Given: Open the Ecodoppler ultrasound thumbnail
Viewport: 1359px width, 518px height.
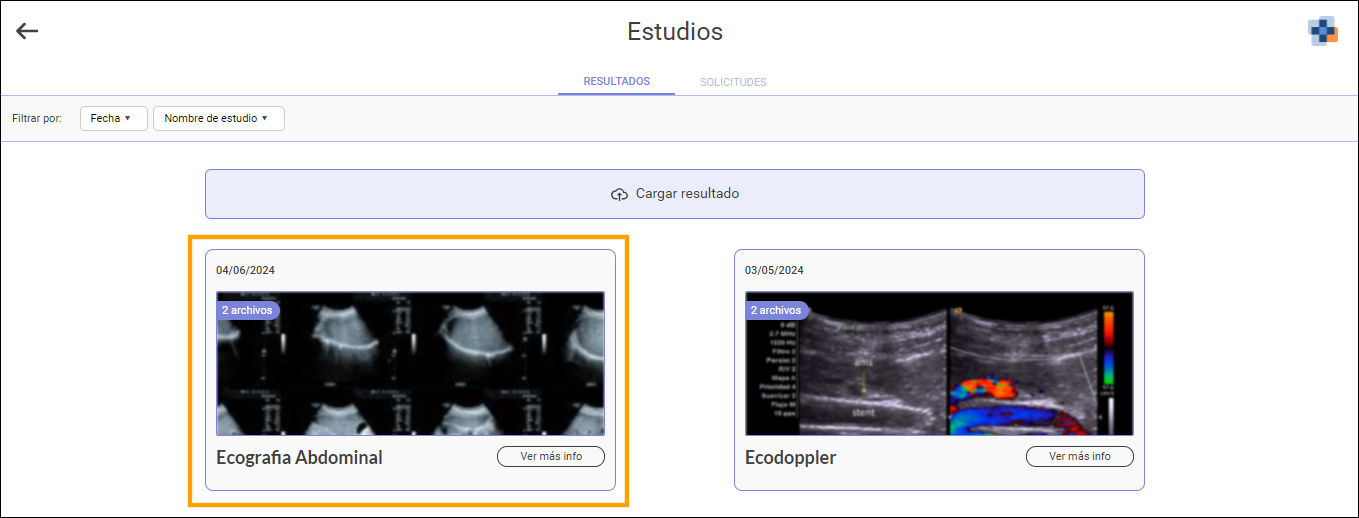Looking at the screenshot, I should [940, 363].
